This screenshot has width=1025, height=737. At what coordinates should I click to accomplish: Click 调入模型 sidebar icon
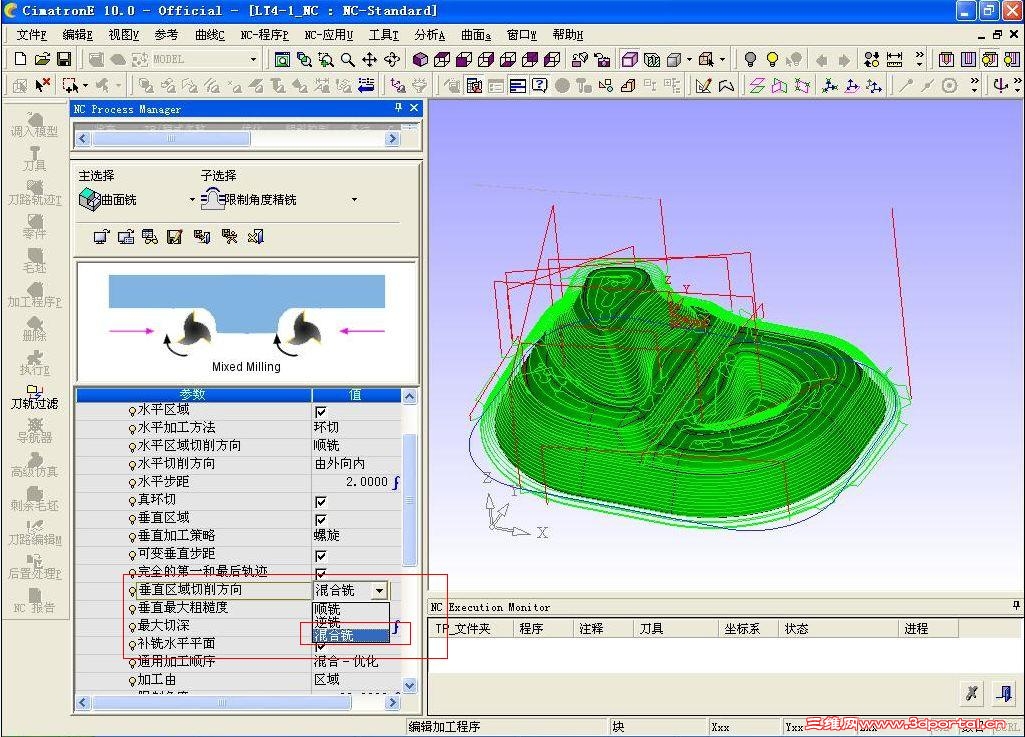pos(35,124)
